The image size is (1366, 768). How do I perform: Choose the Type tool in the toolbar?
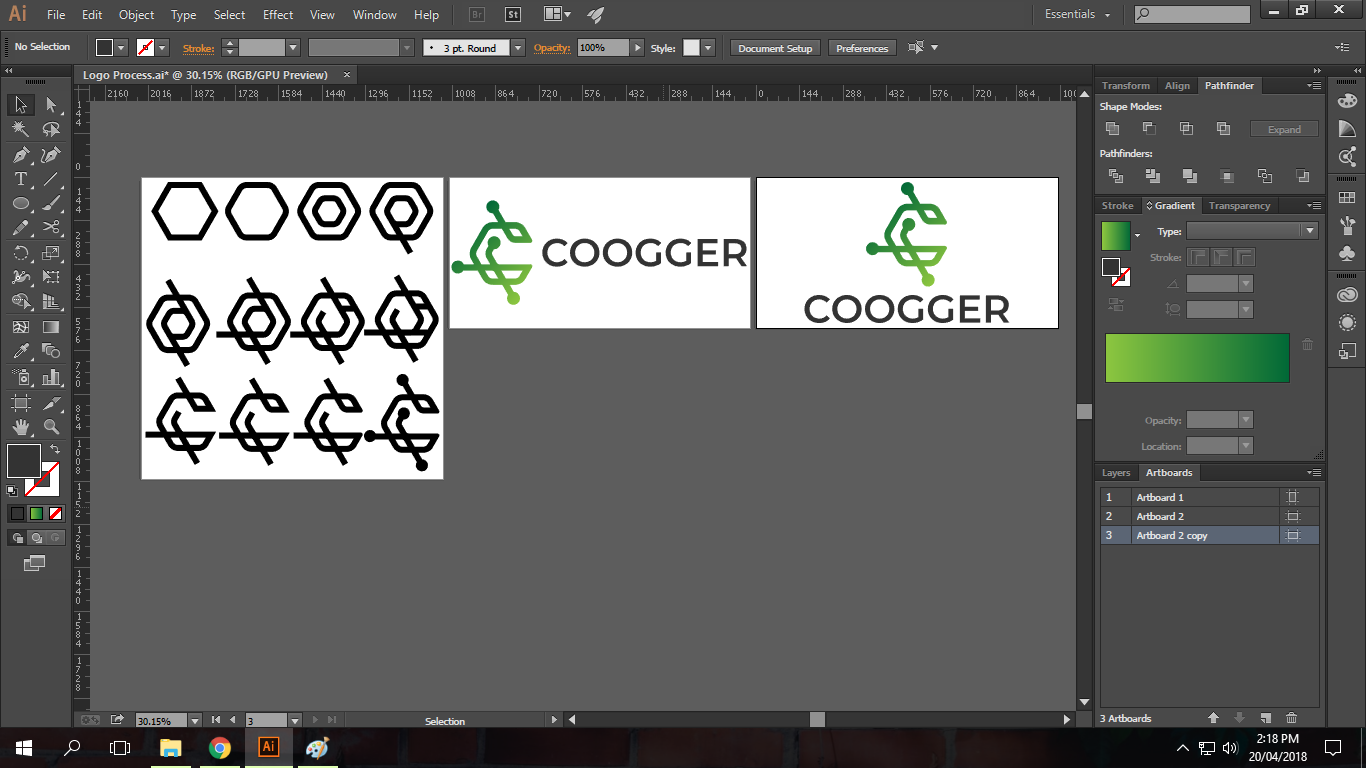(x=20, y=179)
